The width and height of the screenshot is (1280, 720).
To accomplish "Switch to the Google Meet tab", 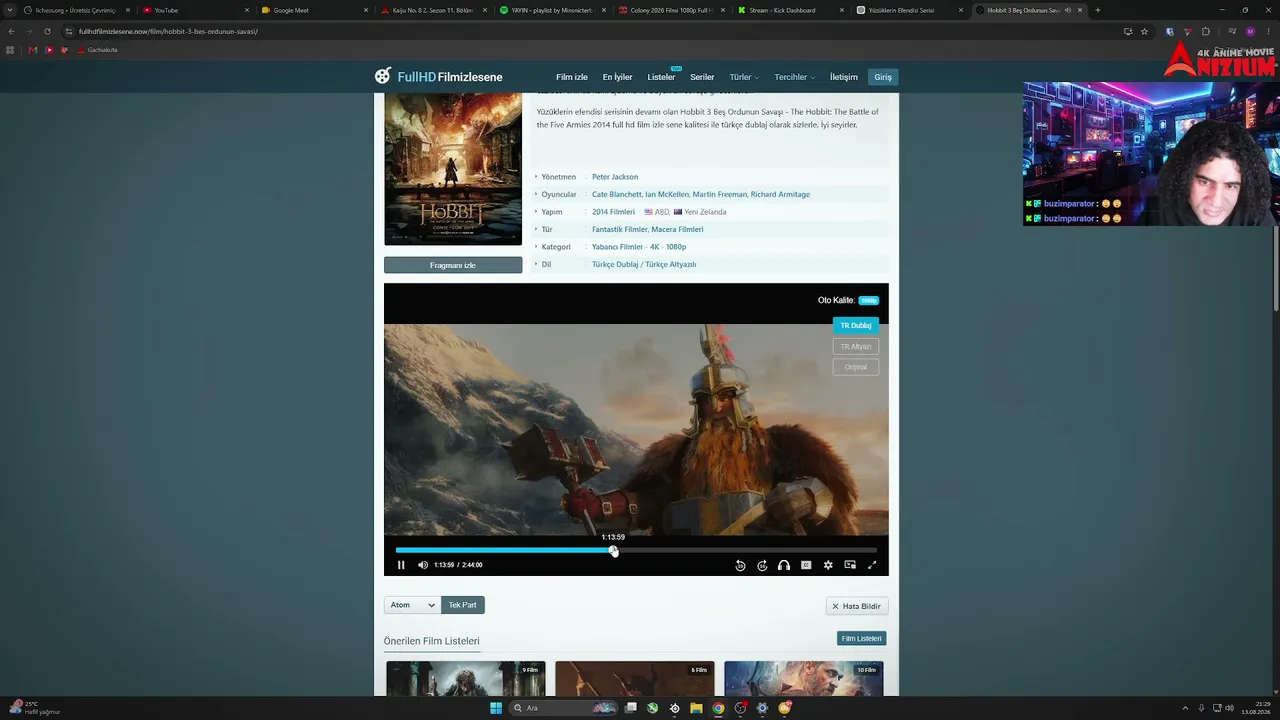I will [314, 10].
